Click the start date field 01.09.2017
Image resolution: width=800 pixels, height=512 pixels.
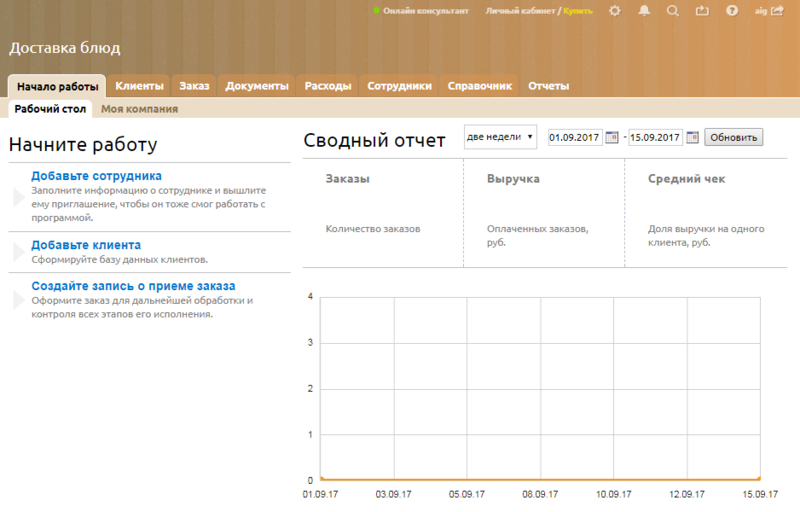[575, 137]
